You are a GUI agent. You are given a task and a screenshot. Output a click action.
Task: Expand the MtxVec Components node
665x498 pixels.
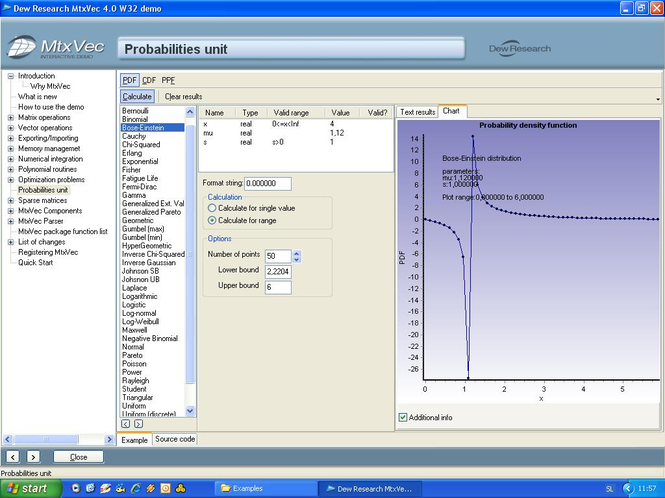click(11, 211)
